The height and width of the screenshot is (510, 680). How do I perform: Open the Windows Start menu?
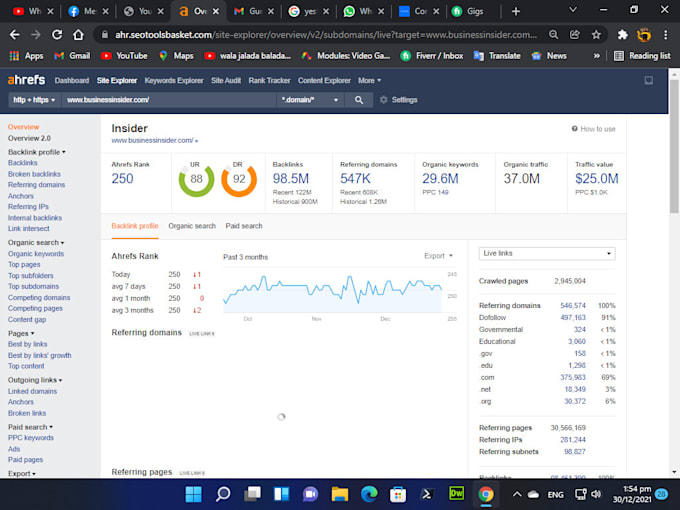(x=193, y=494)
